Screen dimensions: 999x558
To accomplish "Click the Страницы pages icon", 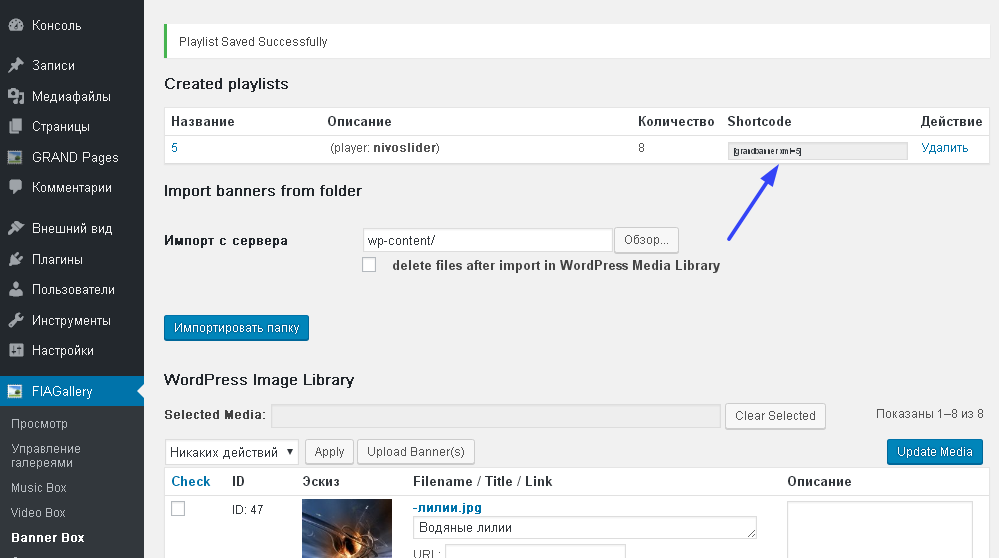I will tap(16, 127).
